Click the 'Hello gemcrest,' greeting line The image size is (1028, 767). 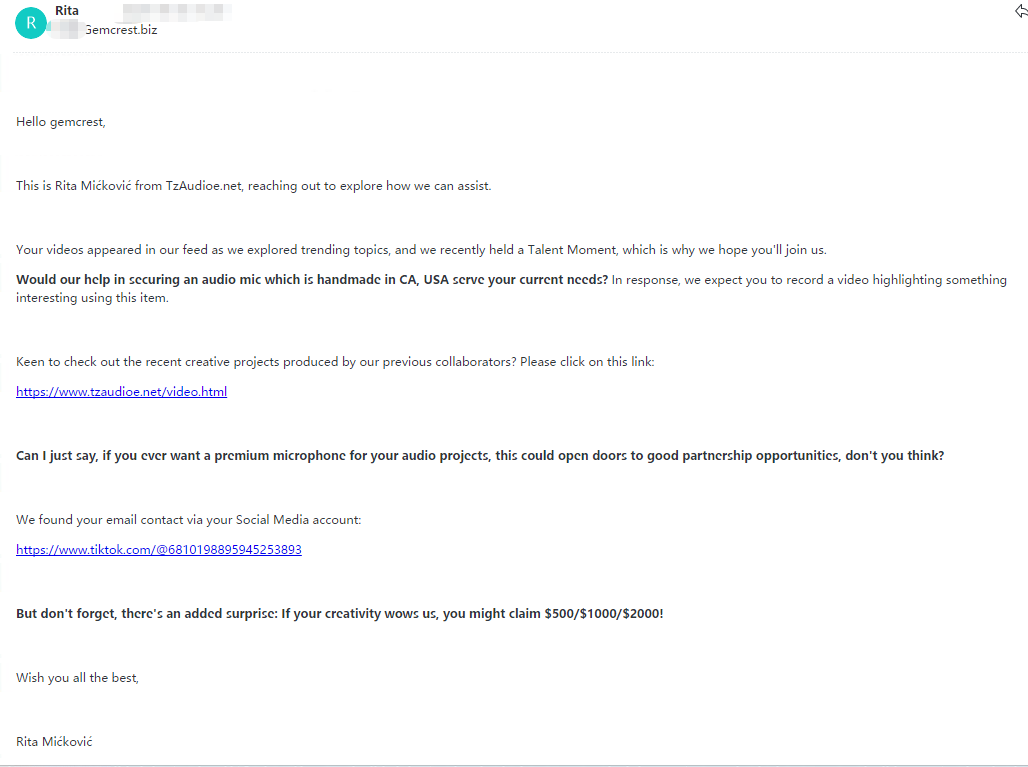(60, 122)
